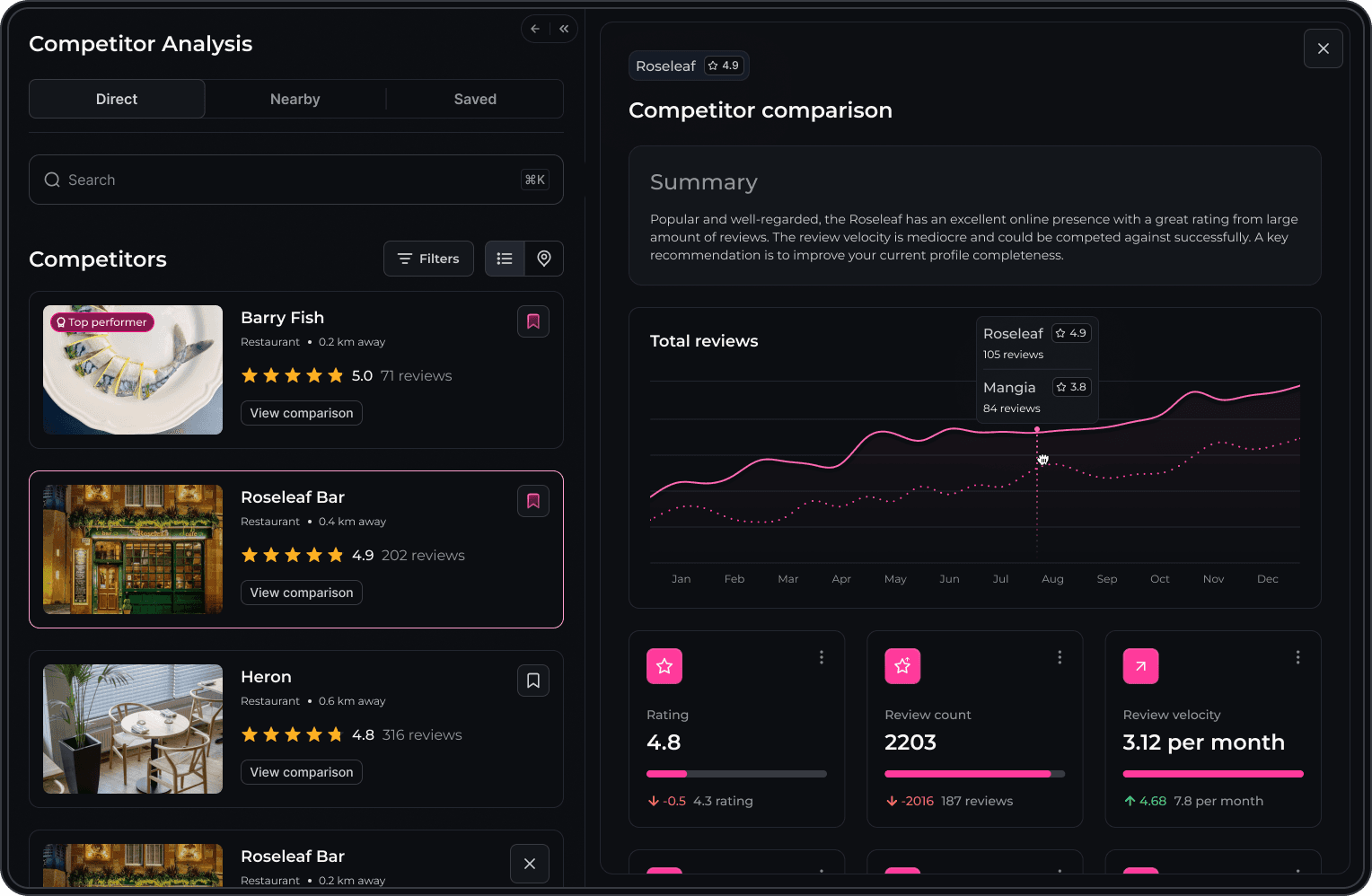Click the pink star icon on the Rating card
The image size is (1372, 896).
tap(664, 666)
